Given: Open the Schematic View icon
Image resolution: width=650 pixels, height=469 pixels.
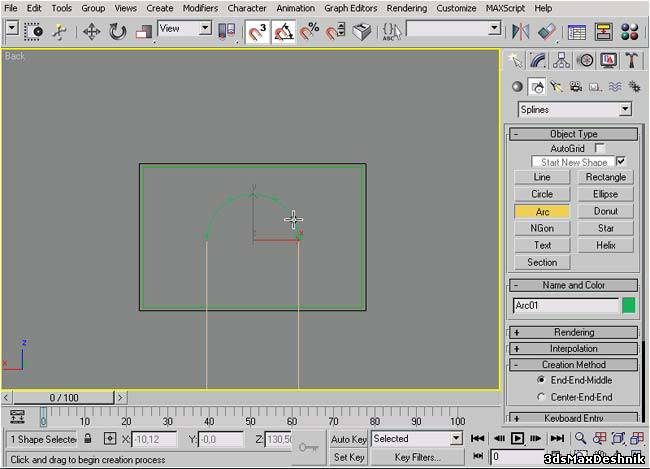Looking at the screenshot, I should coord(603,32).
